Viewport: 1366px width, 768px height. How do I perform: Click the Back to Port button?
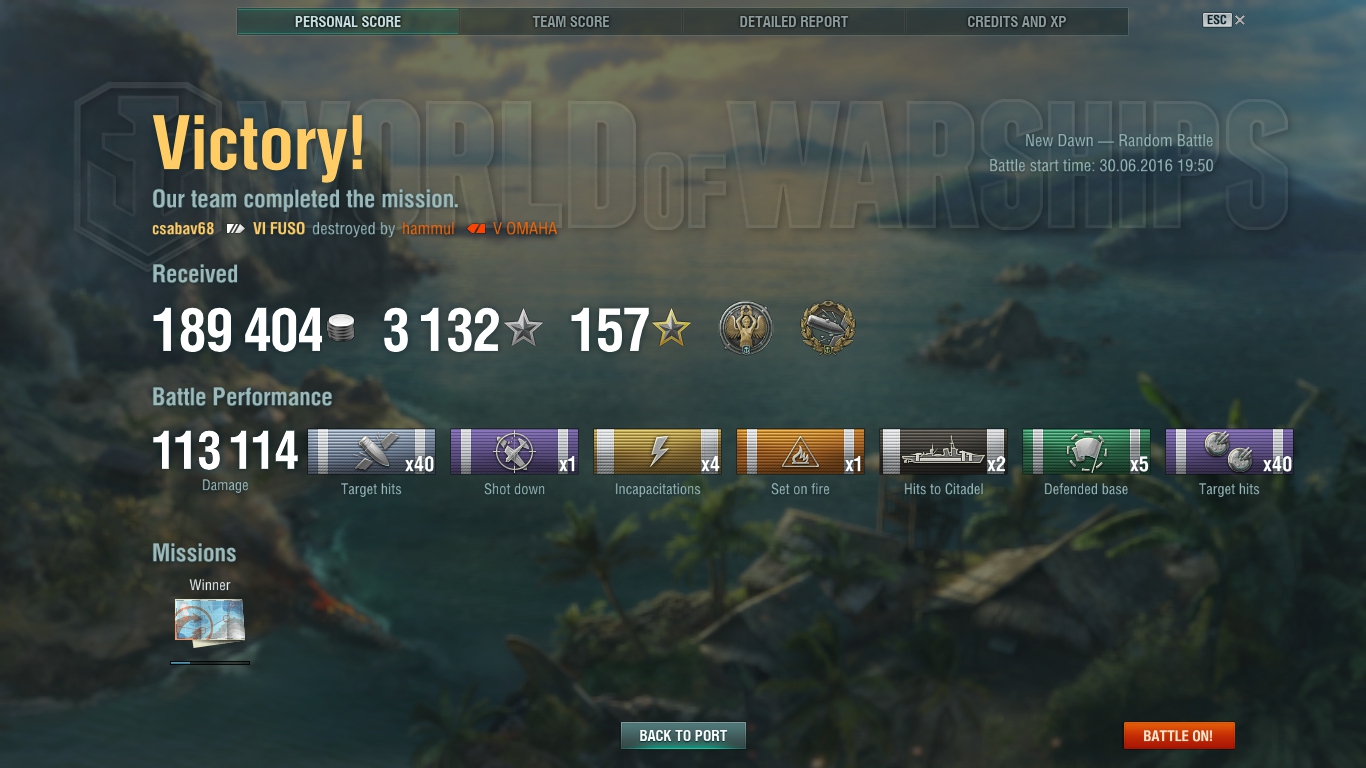[x=683, y=735]
